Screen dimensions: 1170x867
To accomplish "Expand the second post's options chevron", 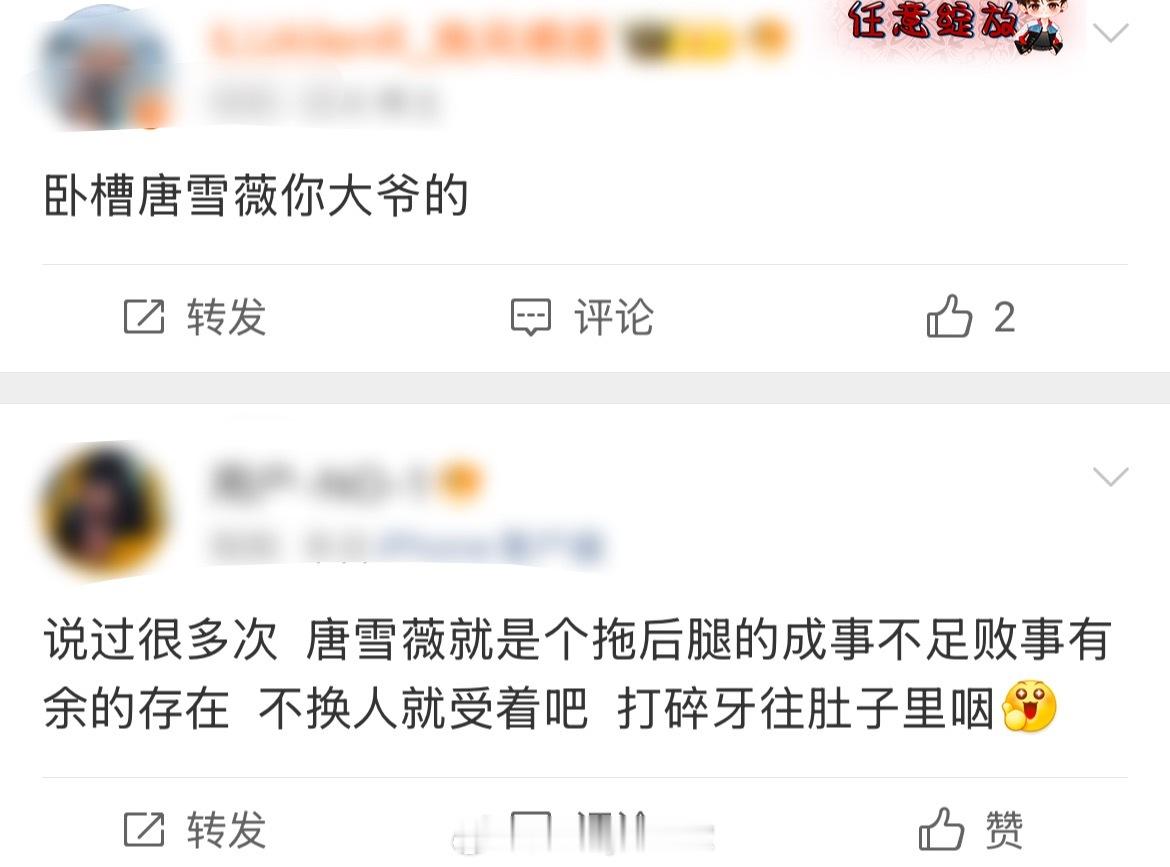I will 1110,476.
